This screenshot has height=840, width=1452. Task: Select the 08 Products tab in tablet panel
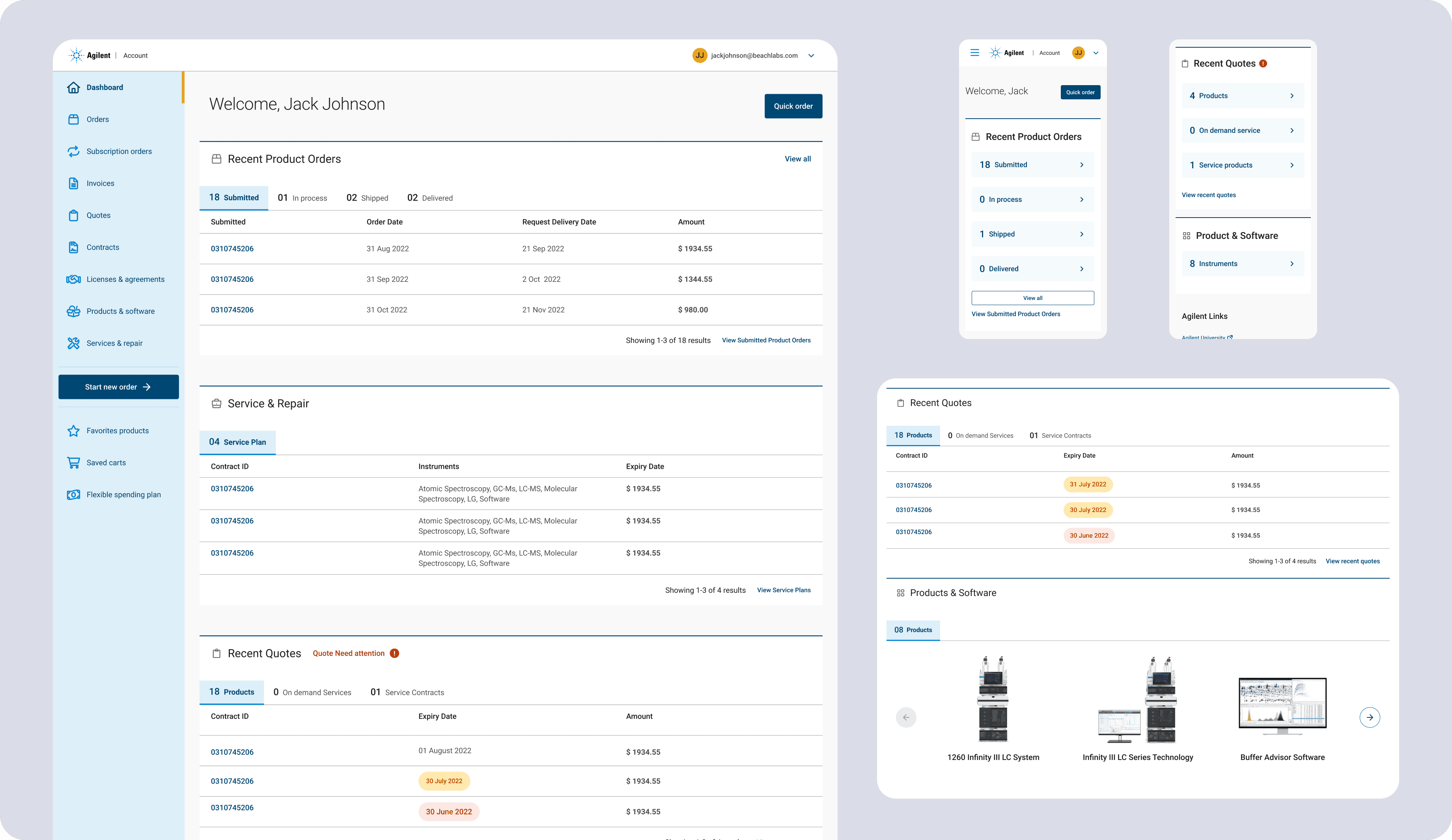tap(913, 630)
